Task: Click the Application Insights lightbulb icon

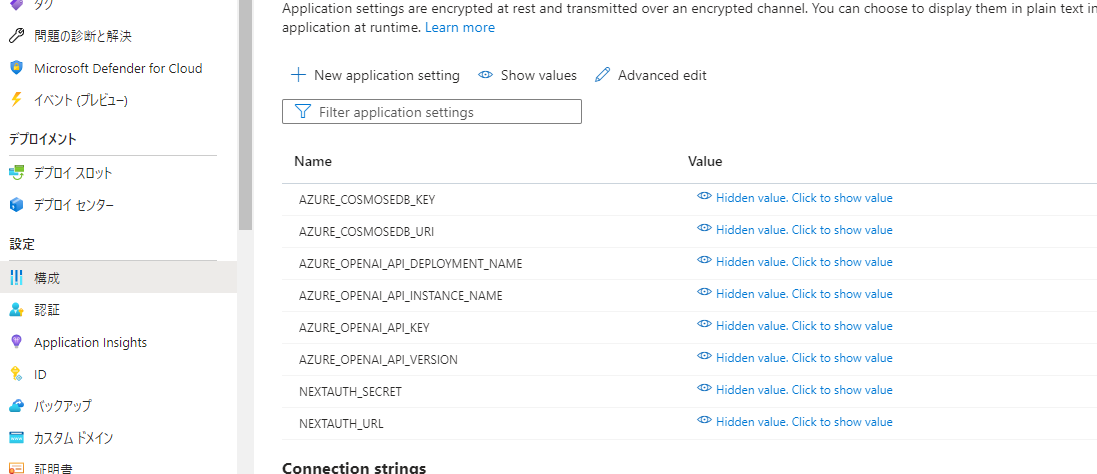Action: pyautogui.click(x=17, y=342)
